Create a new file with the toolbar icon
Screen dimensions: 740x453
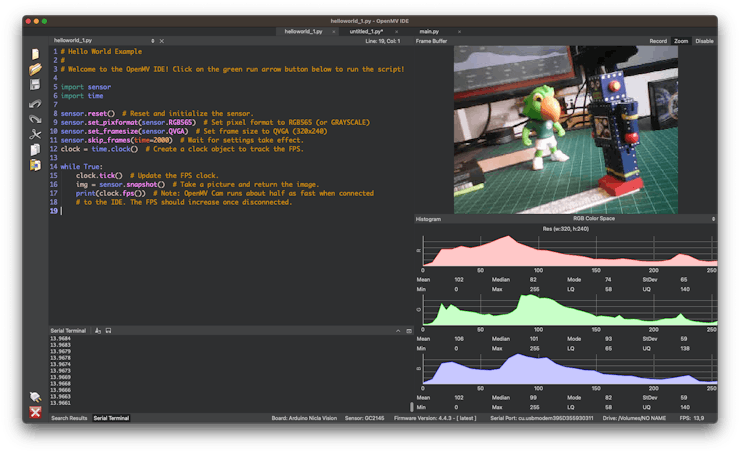click(35, 54)
